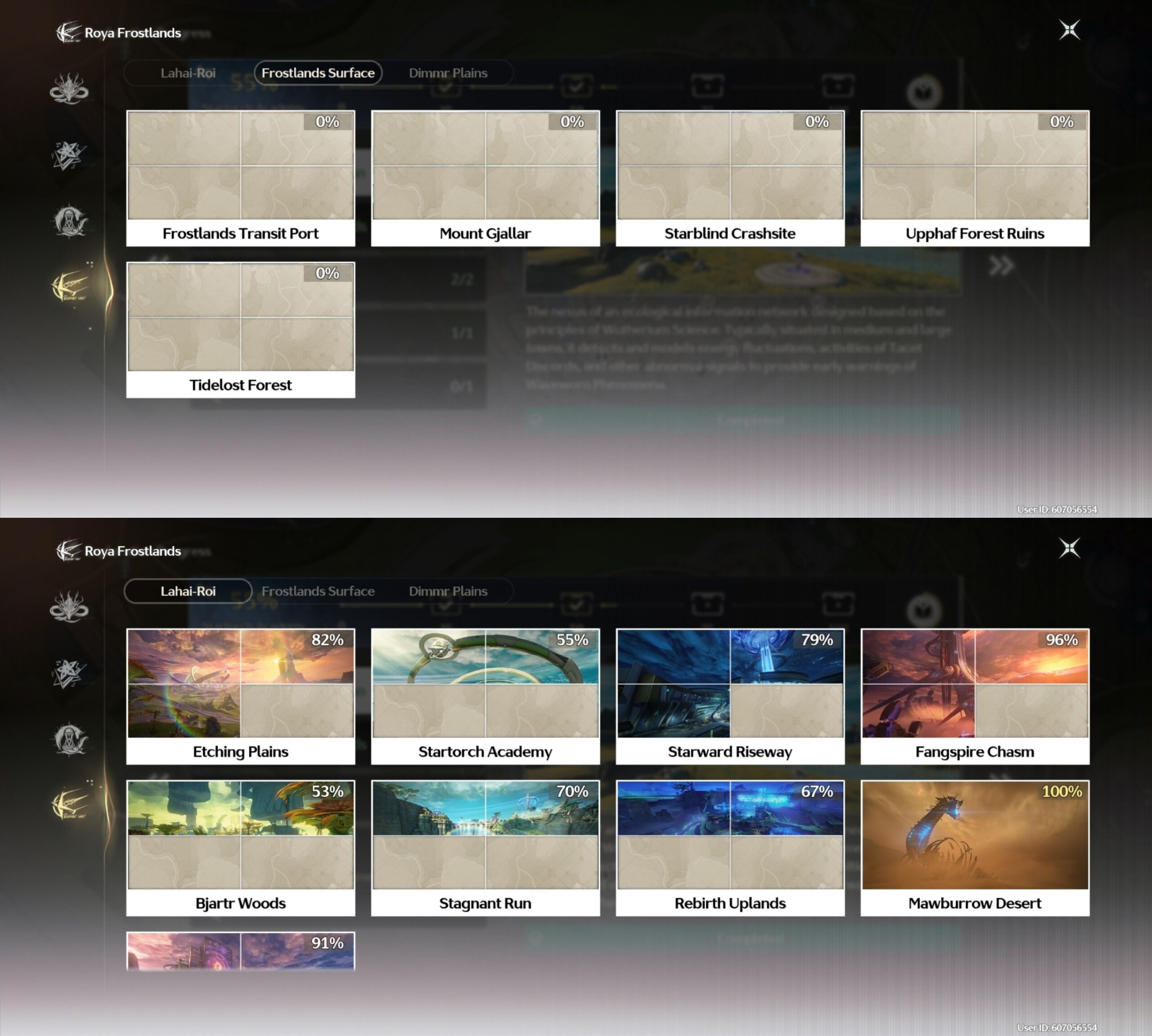This screenshot has width=1152, height=1036.
Task: Open Startorch Academy card showing 55%
Action: (x=485, y=696)
